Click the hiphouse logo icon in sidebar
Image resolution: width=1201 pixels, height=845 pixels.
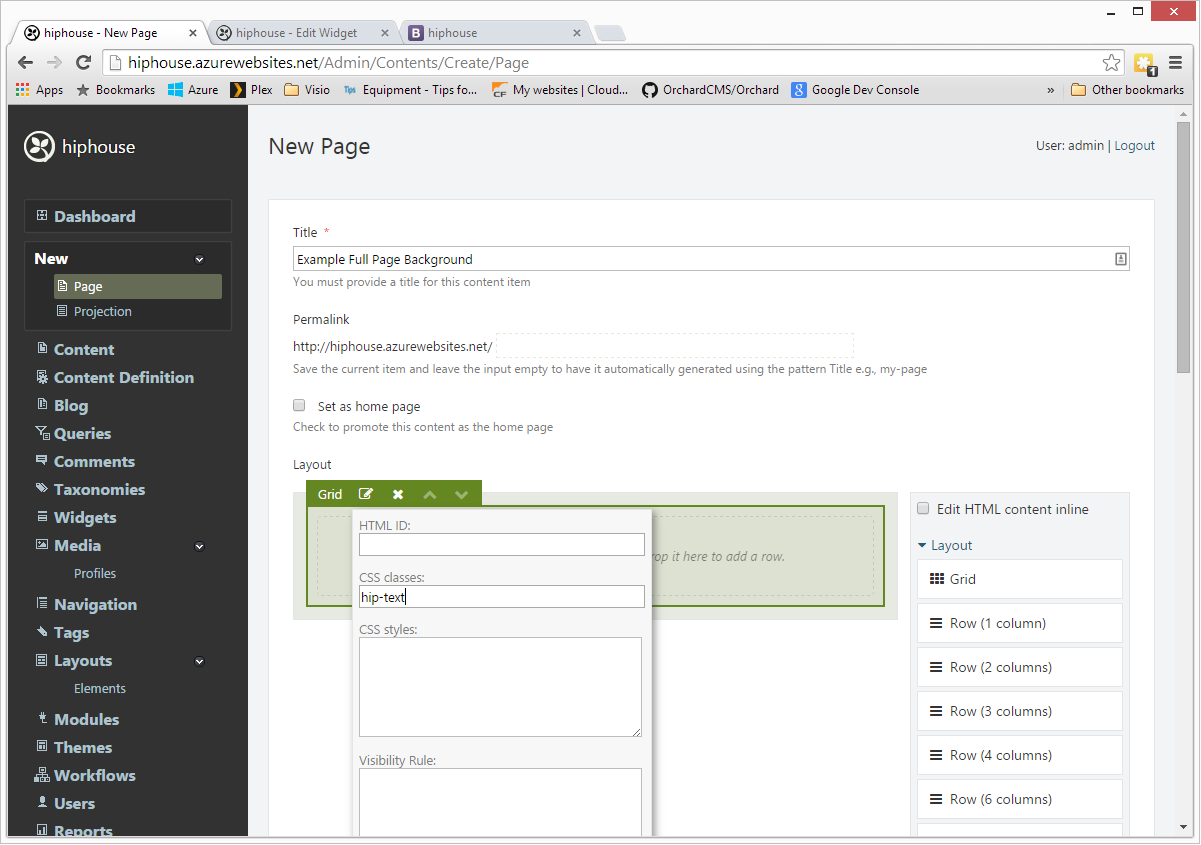tap(39, 147)
